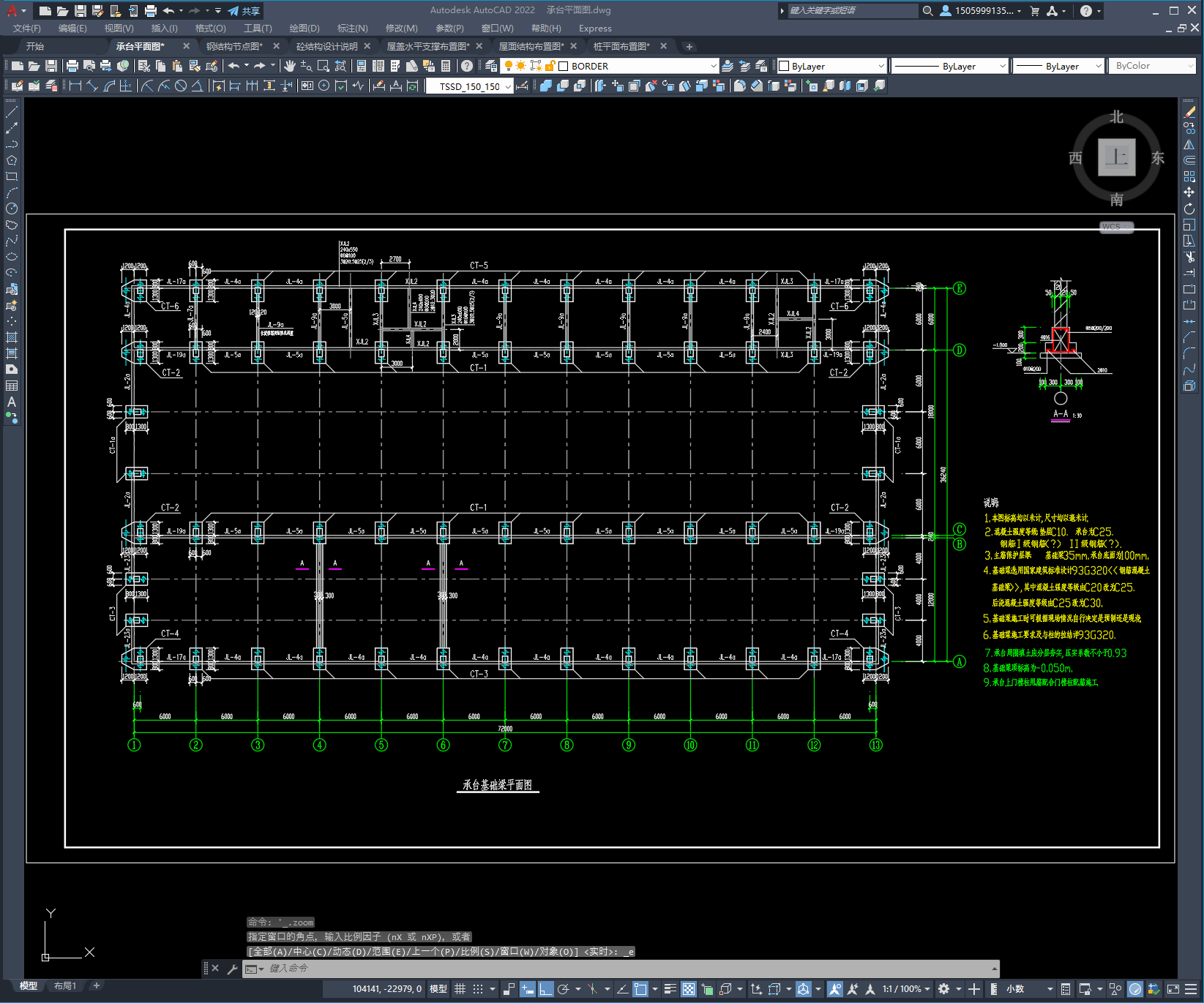This screenshot has width=1204, height=1003.
Task: Open file with quick access Open icon
Action: point(63,11)
